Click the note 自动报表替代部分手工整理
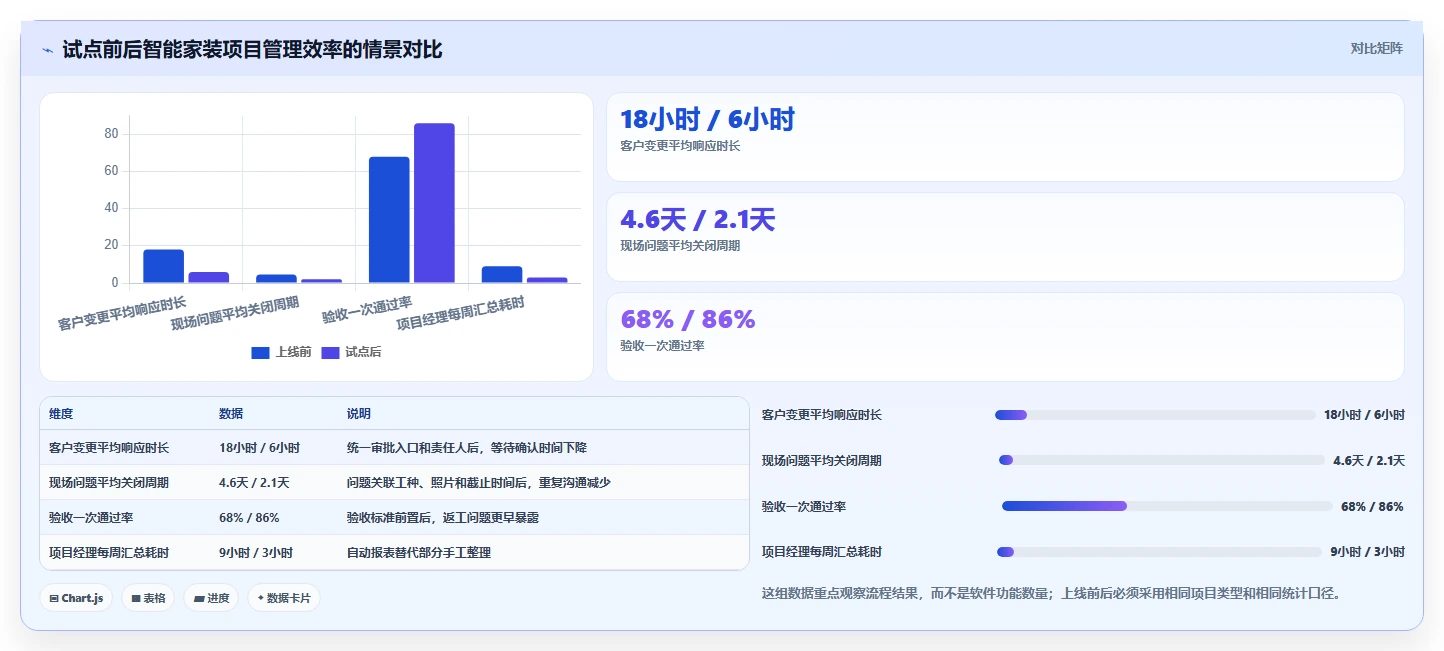The width and height of the screenshot is (1444, 651). [x=419, y=553]
